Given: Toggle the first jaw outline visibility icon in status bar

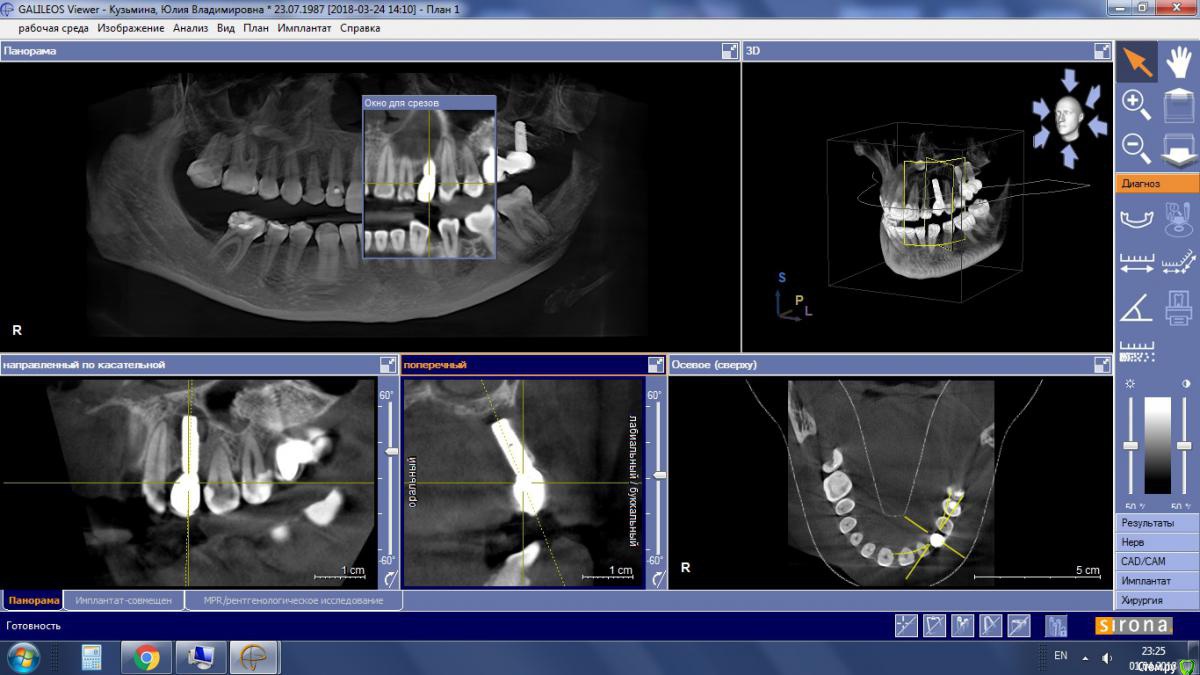Looking at the screenshot, I should coord(934,626).
